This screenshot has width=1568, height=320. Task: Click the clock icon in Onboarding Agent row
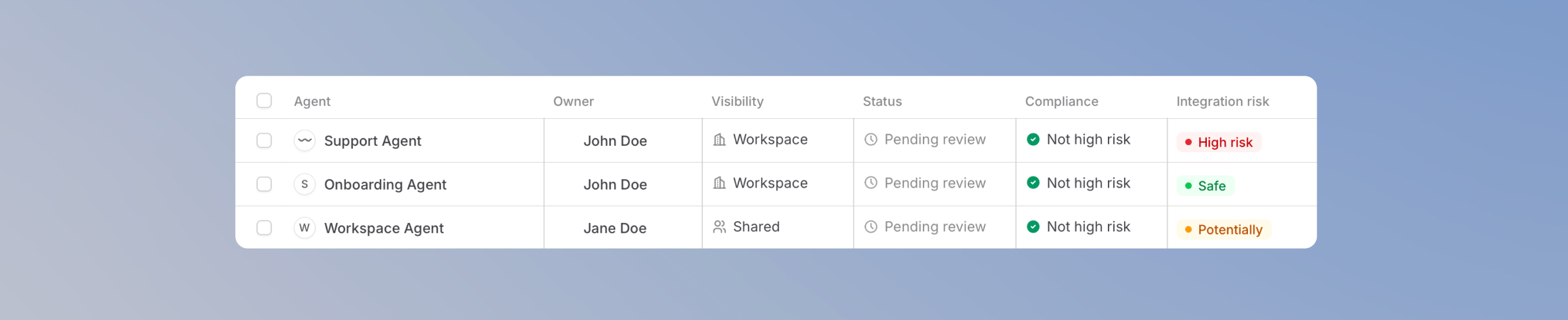tap(871, 182)
